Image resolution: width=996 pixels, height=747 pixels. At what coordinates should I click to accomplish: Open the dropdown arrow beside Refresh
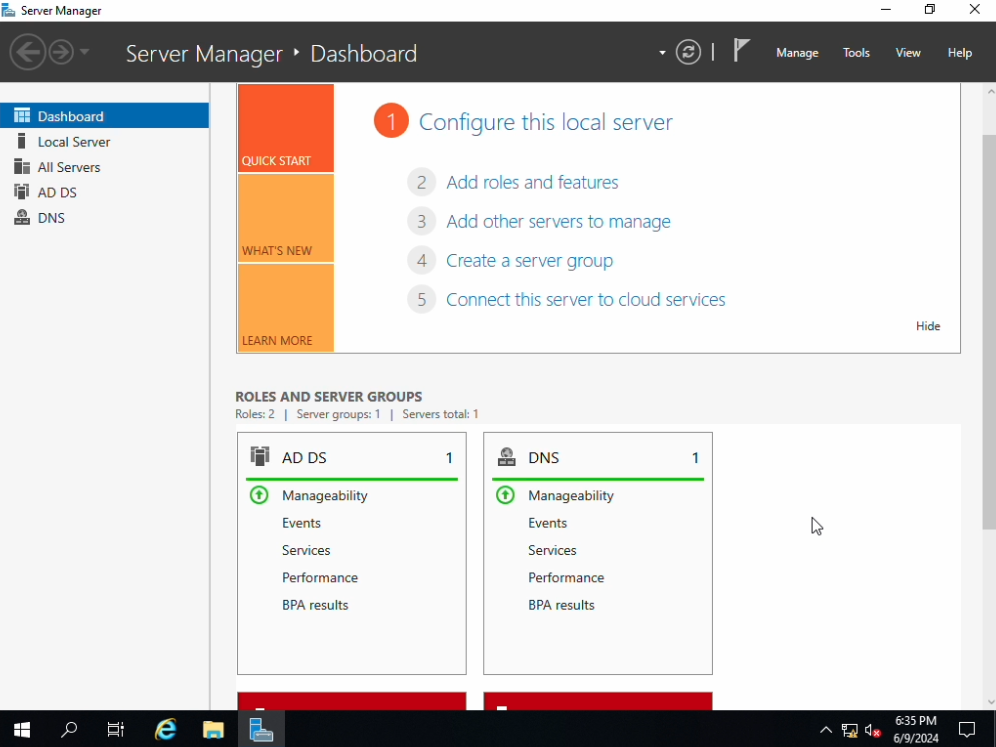coord(662,53)
